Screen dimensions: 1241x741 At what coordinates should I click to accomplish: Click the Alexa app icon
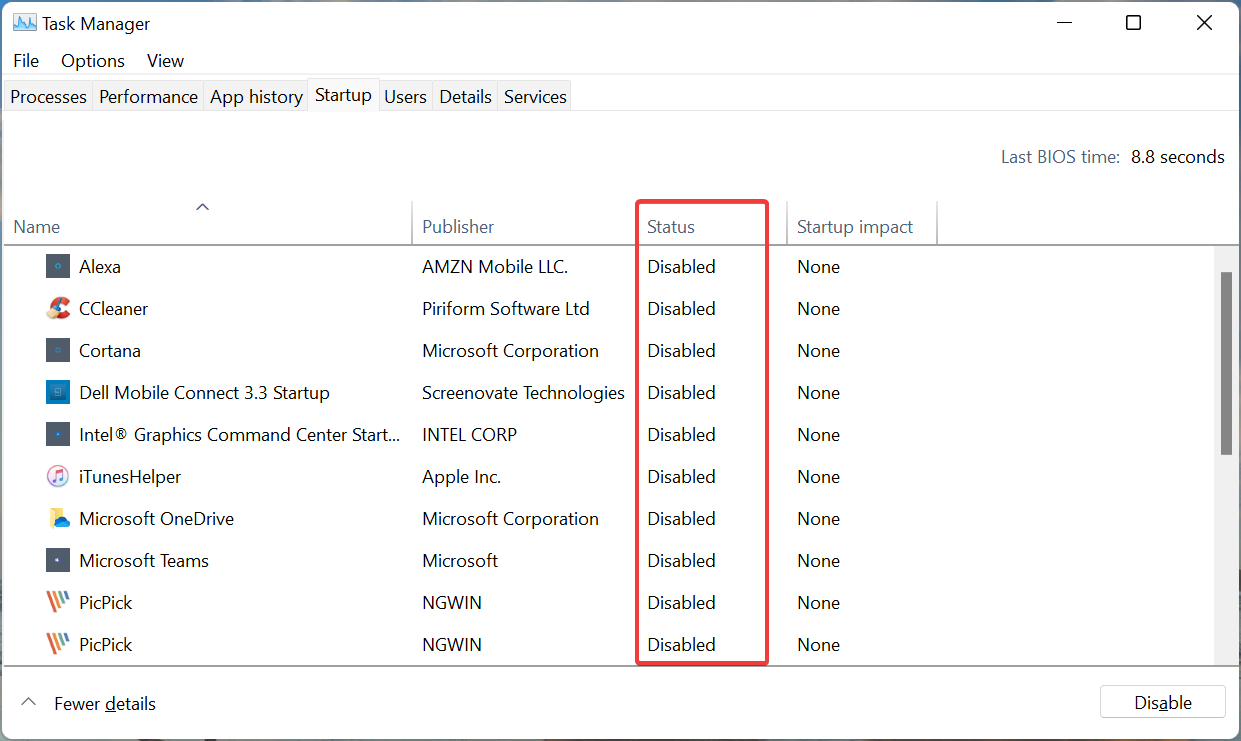57,266
